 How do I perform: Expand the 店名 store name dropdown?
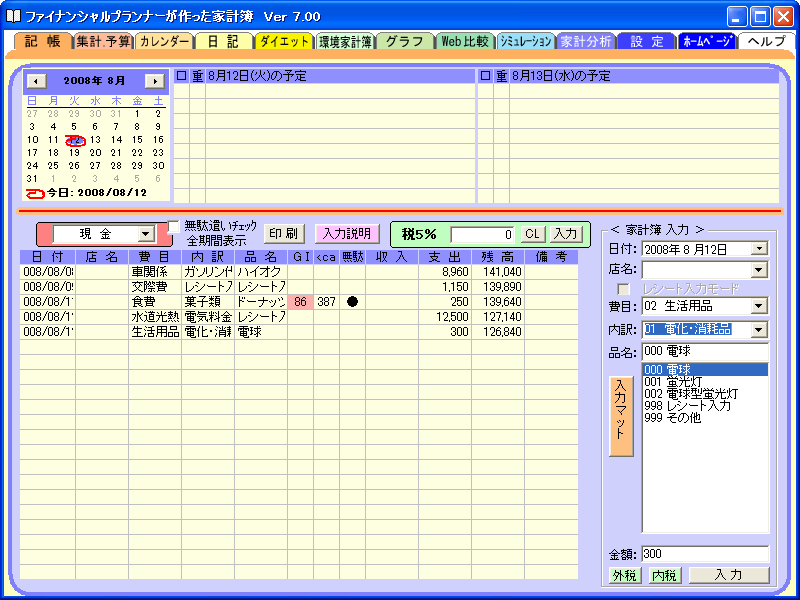click(x=760, y=269)
